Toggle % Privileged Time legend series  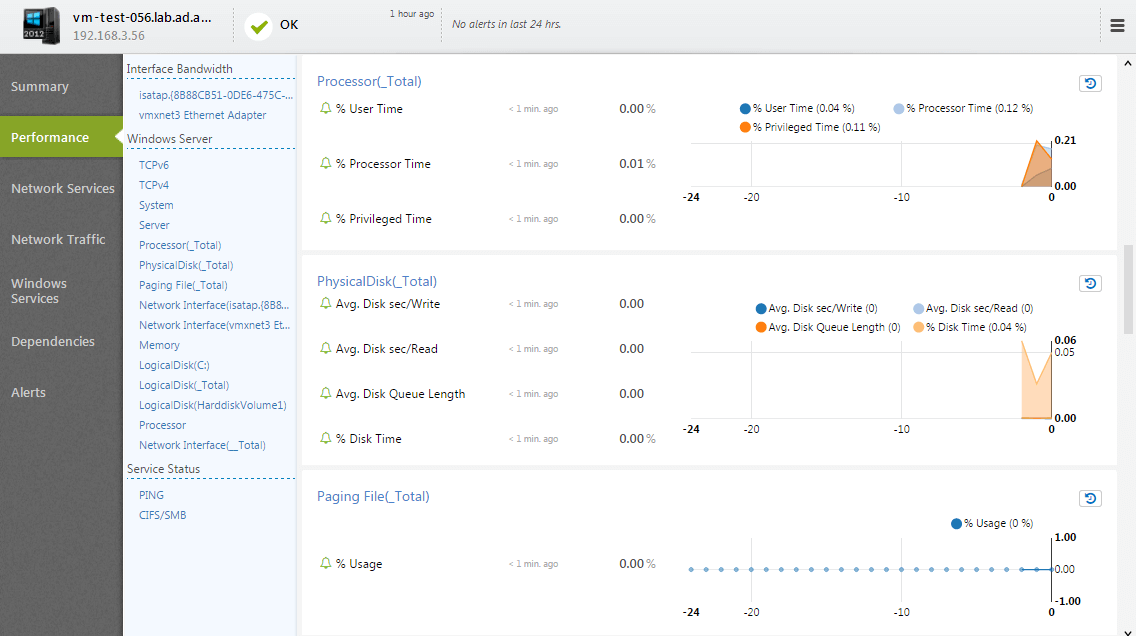click(810, 127)
